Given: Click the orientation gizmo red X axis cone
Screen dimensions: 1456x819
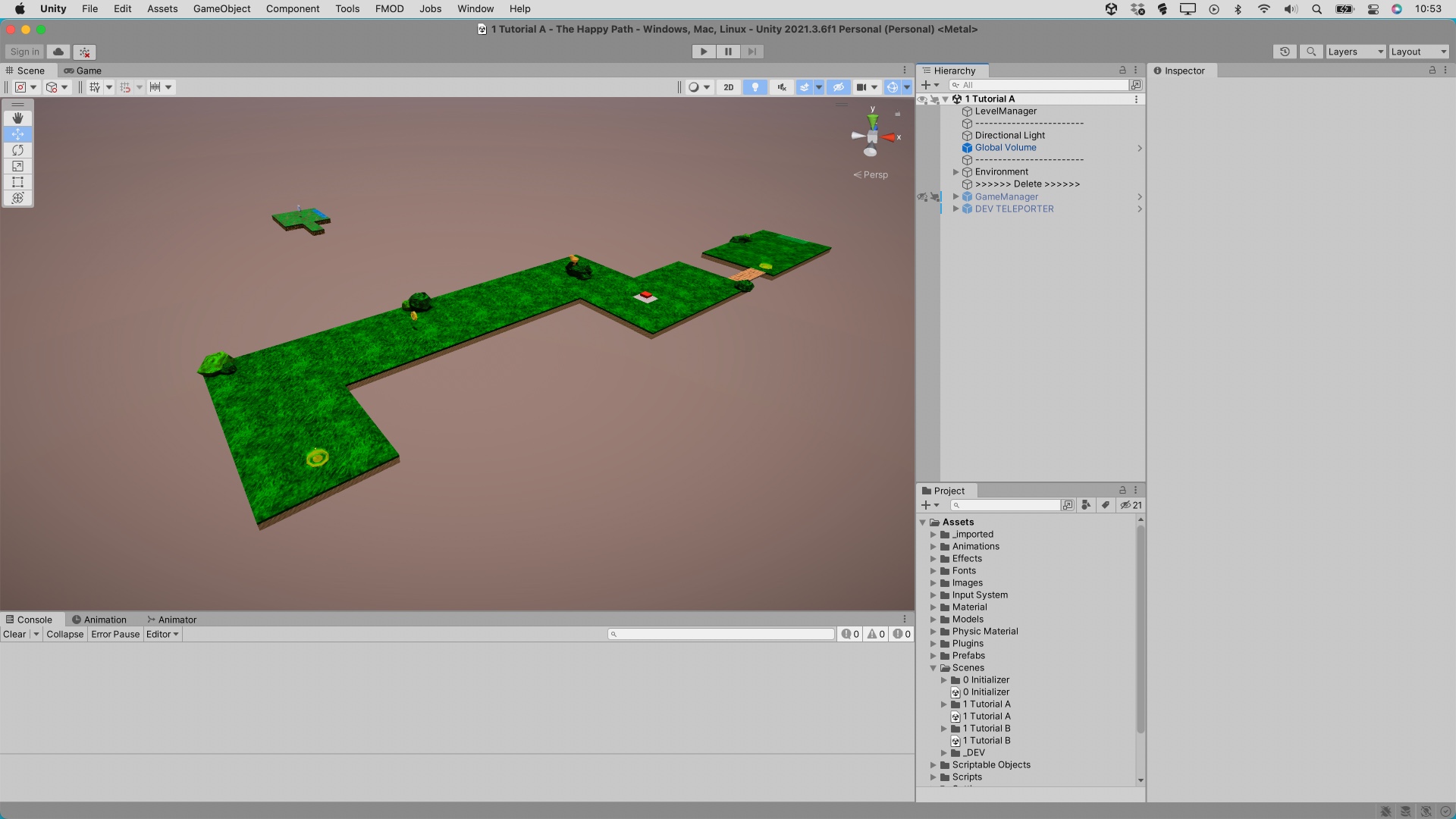Looking at the screenshot, I should click(889, 137).
